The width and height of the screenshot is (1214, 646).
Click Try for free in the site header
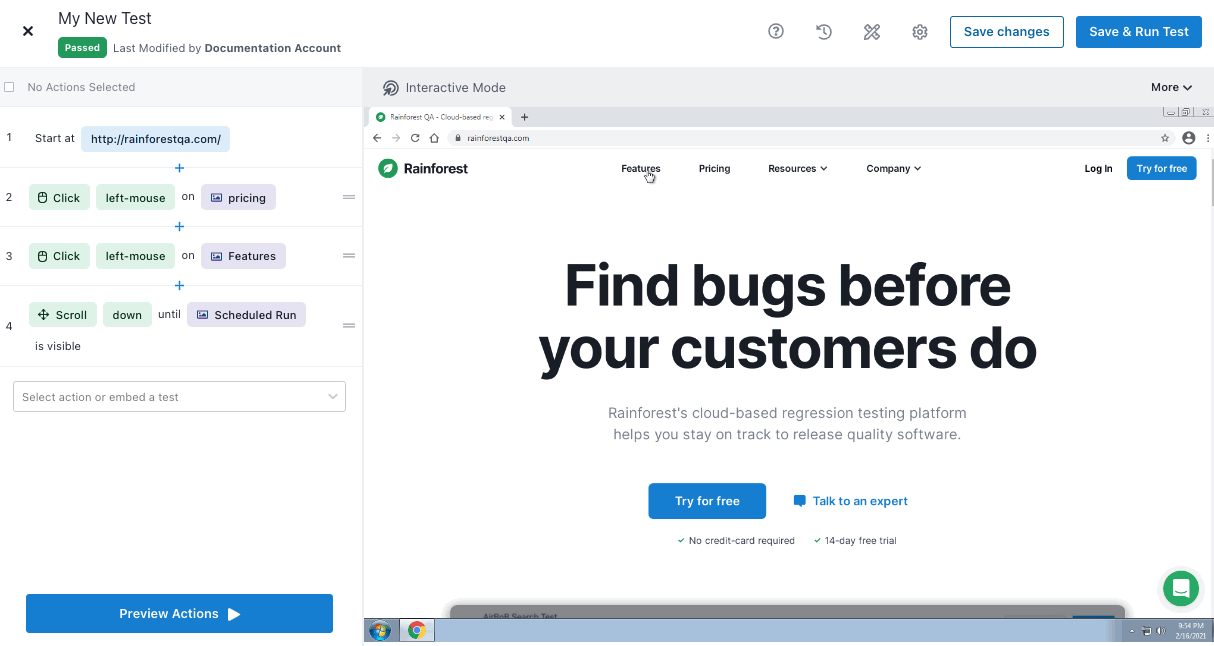pyautogui.click(x=1161, y=168)
